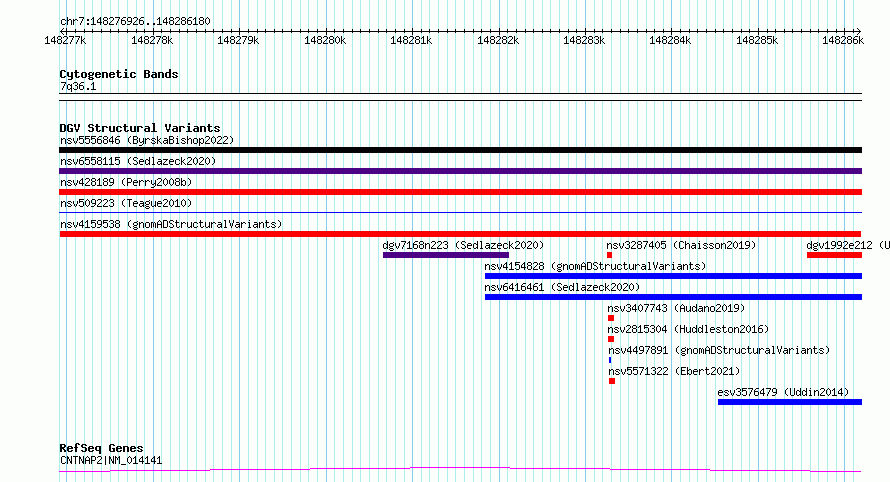This screenshot has height=482, width=890.
Task: Select the red nsv428189 variant bar
Action: (x=460, y=192)
